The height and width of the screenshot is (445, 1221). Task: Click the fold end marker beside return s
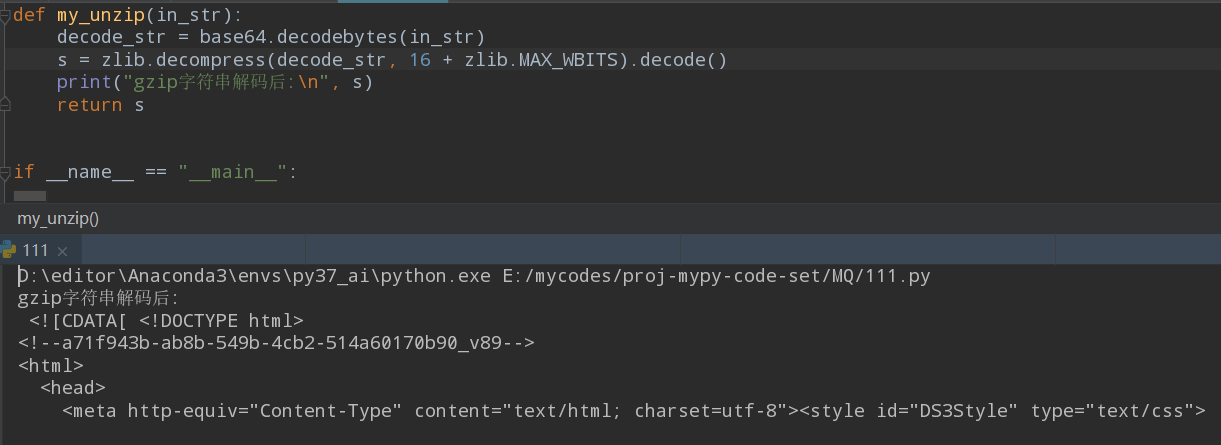pos(5,103)
